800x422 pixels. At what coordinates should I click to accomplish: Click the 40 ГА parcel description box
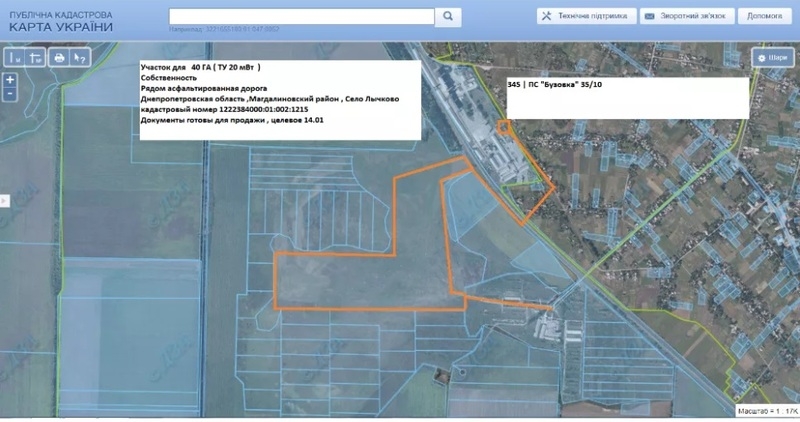click(279, 99)
